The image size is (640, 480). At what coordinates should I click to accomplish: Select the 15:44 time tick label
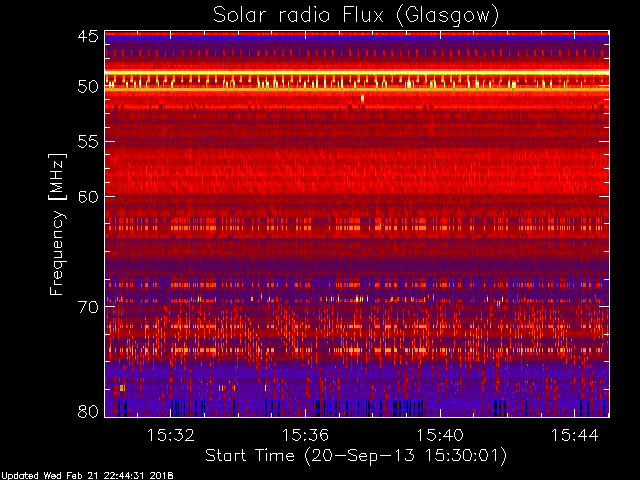click(575, 435)
